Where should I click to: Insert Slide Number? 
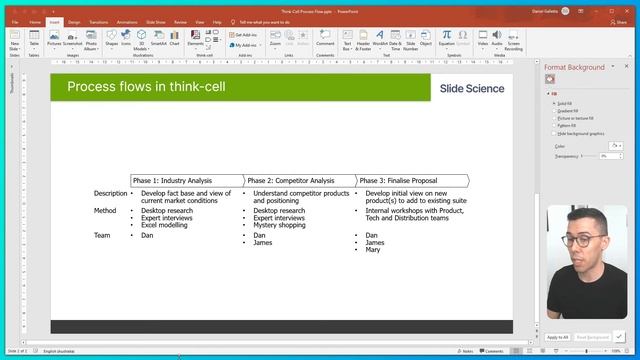[x=411, y=40]
